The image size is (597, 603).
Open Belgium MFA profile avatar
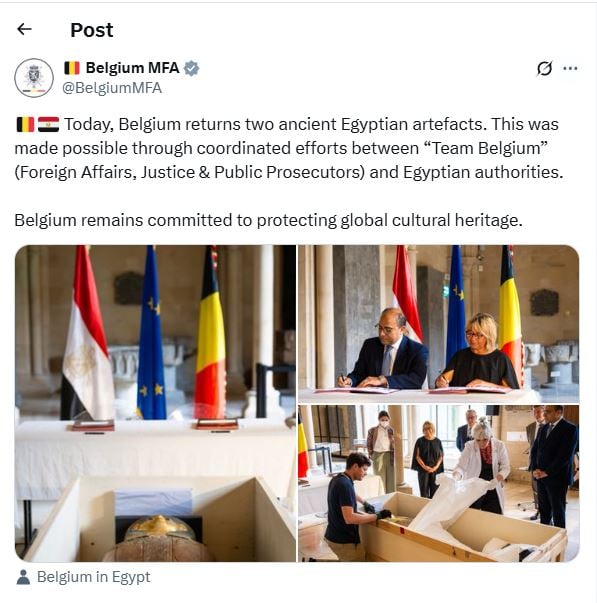click(34, 78)
